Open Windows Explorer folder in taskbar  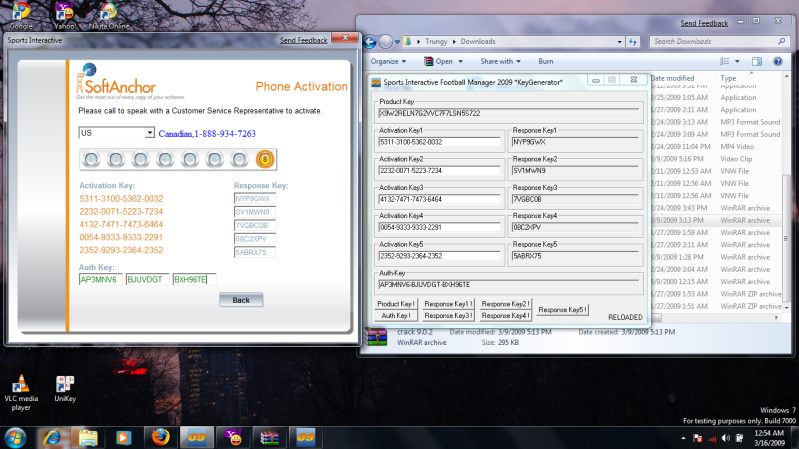[x=88, y=438]
